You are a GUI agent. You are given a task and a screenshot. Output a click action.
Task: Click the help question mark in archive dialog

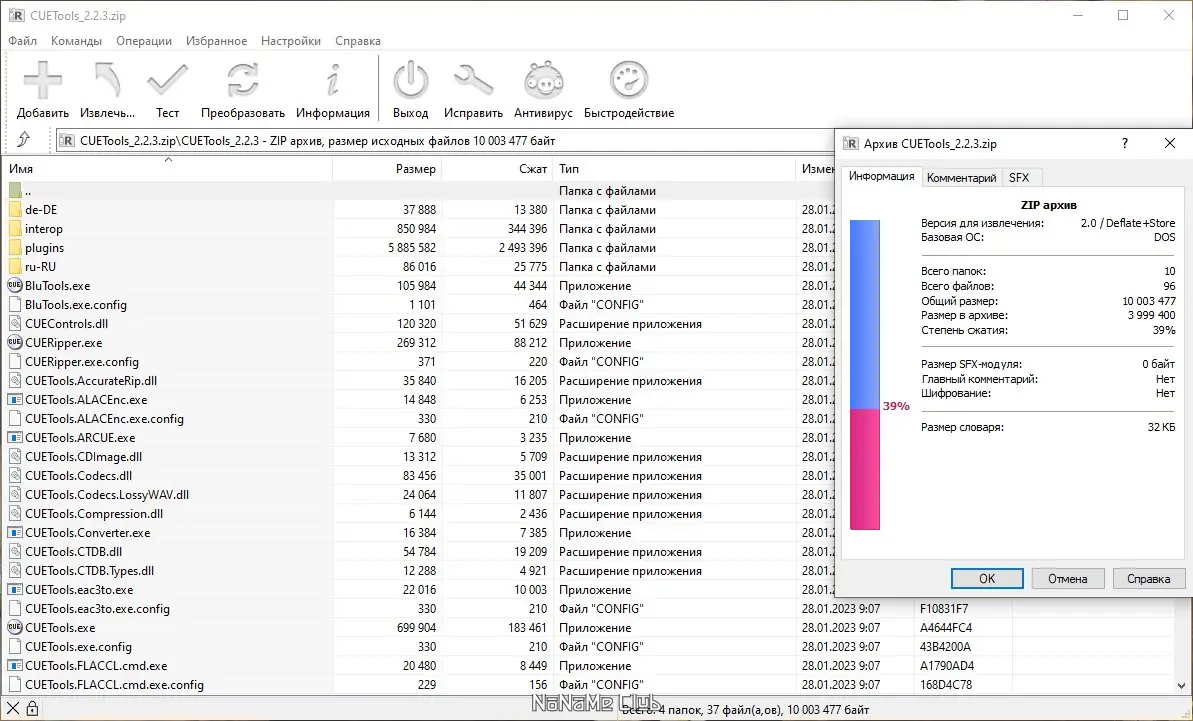click(x=1125, y=143)
